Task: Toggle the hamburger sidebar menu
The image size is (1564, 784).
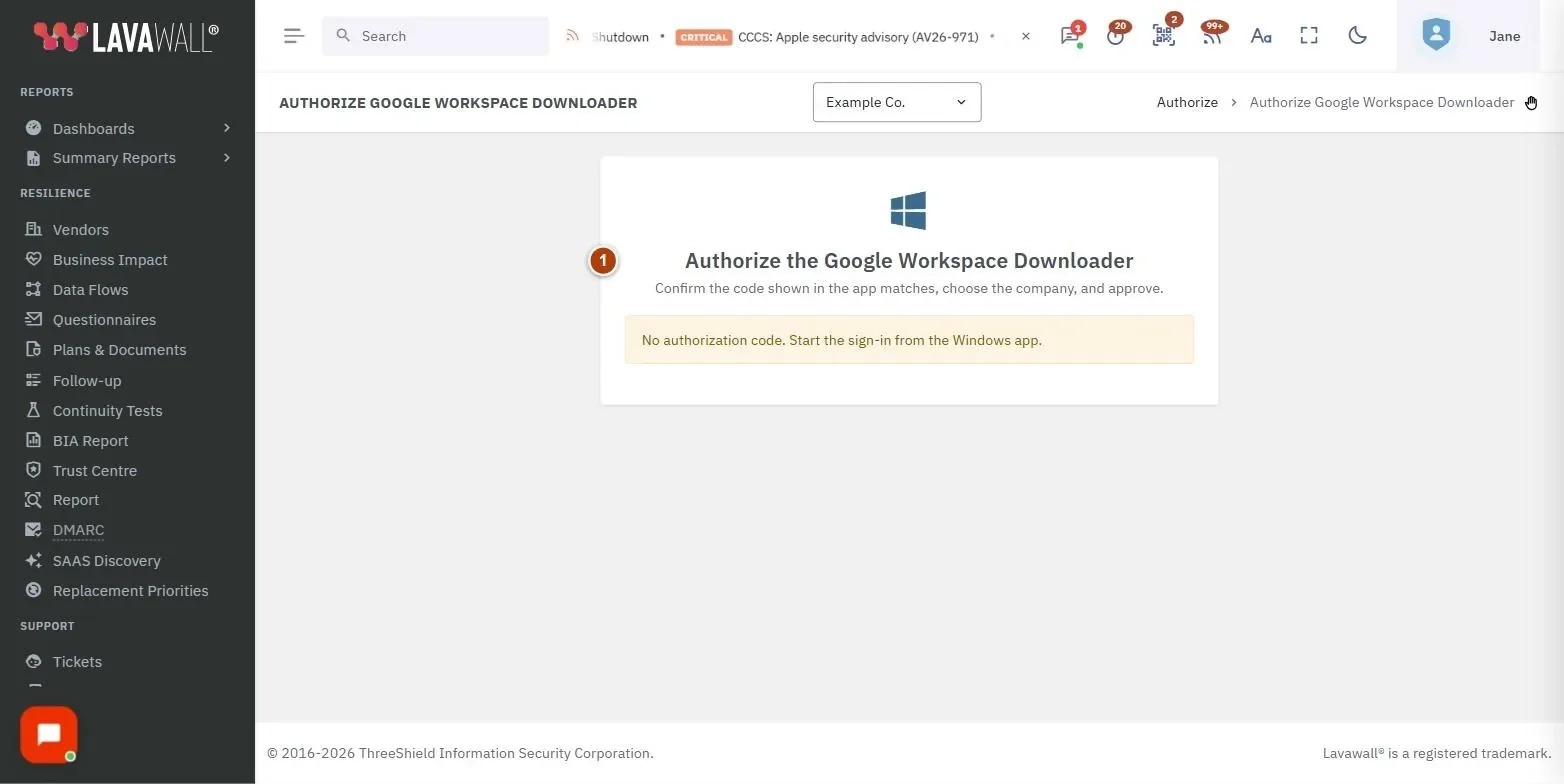Action: point(293,36)
